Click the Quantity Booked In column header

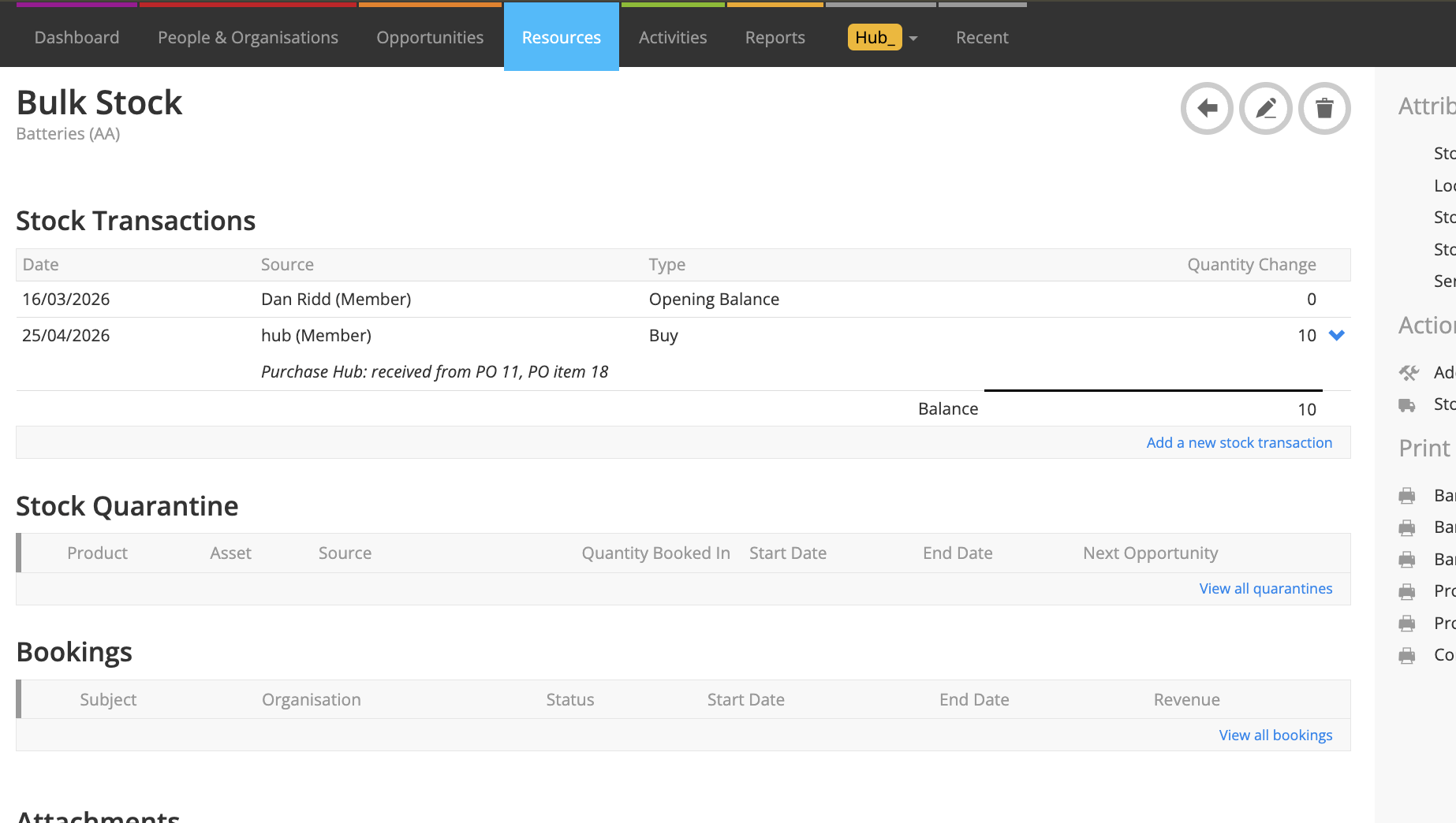656,553
